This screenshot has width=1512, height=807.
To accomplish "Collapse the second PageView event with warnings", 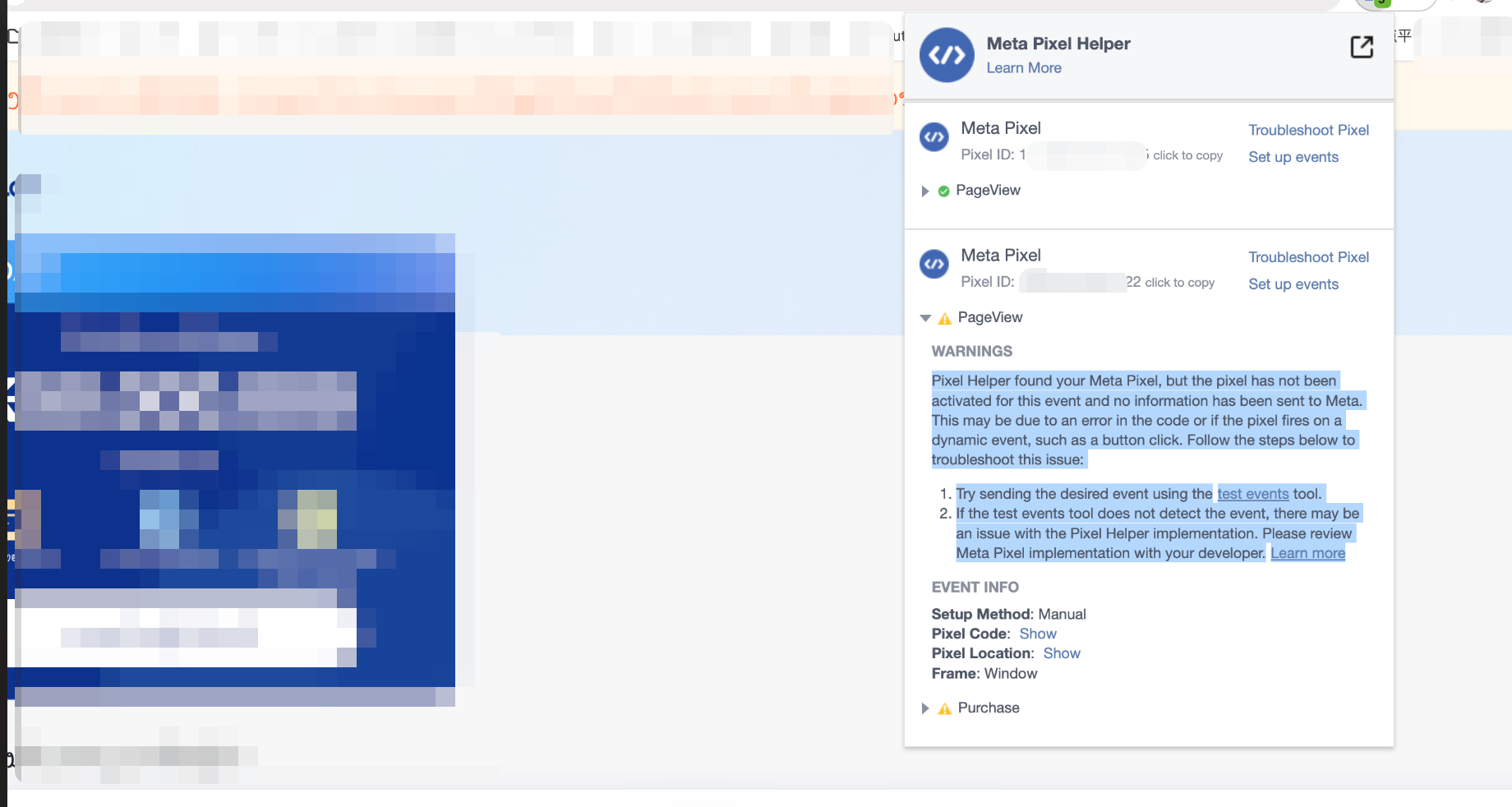I will point(925,318).
